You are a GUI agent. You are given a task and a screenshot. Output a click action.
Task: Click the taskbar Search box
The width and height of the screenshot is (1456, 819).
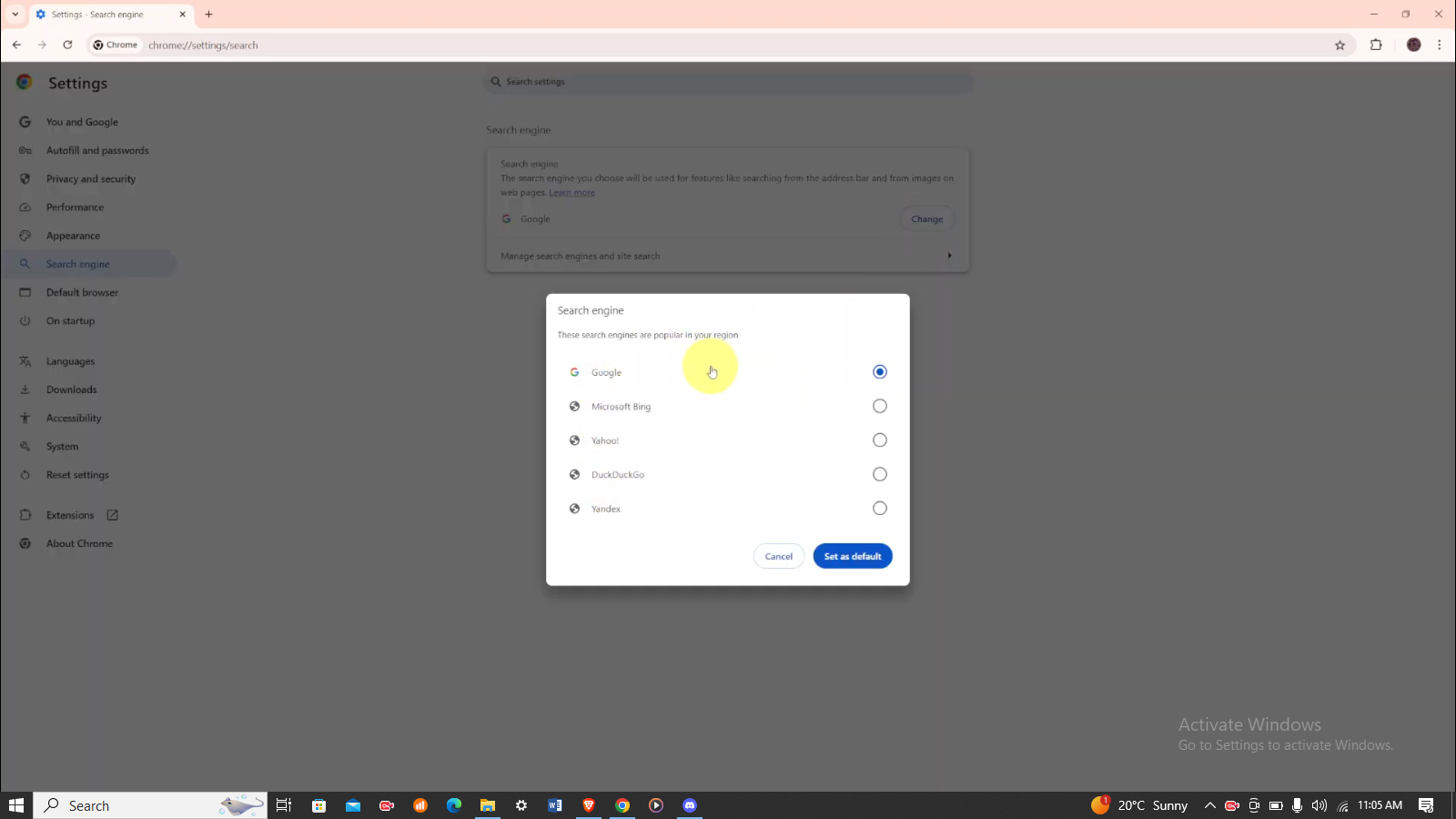[x=150, y=805]
